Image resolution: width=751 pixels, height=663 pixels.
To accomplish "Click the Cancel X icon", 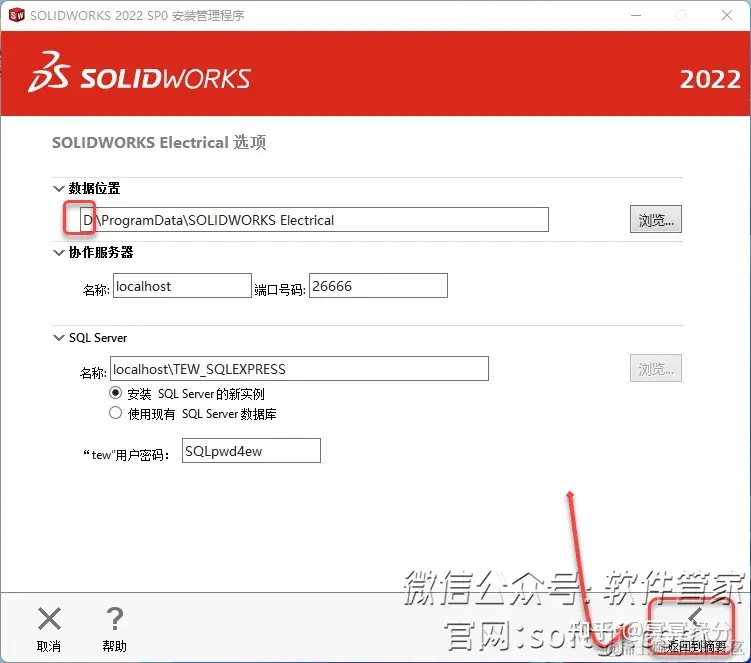I will pyautogui.click(x=49, y=618).
